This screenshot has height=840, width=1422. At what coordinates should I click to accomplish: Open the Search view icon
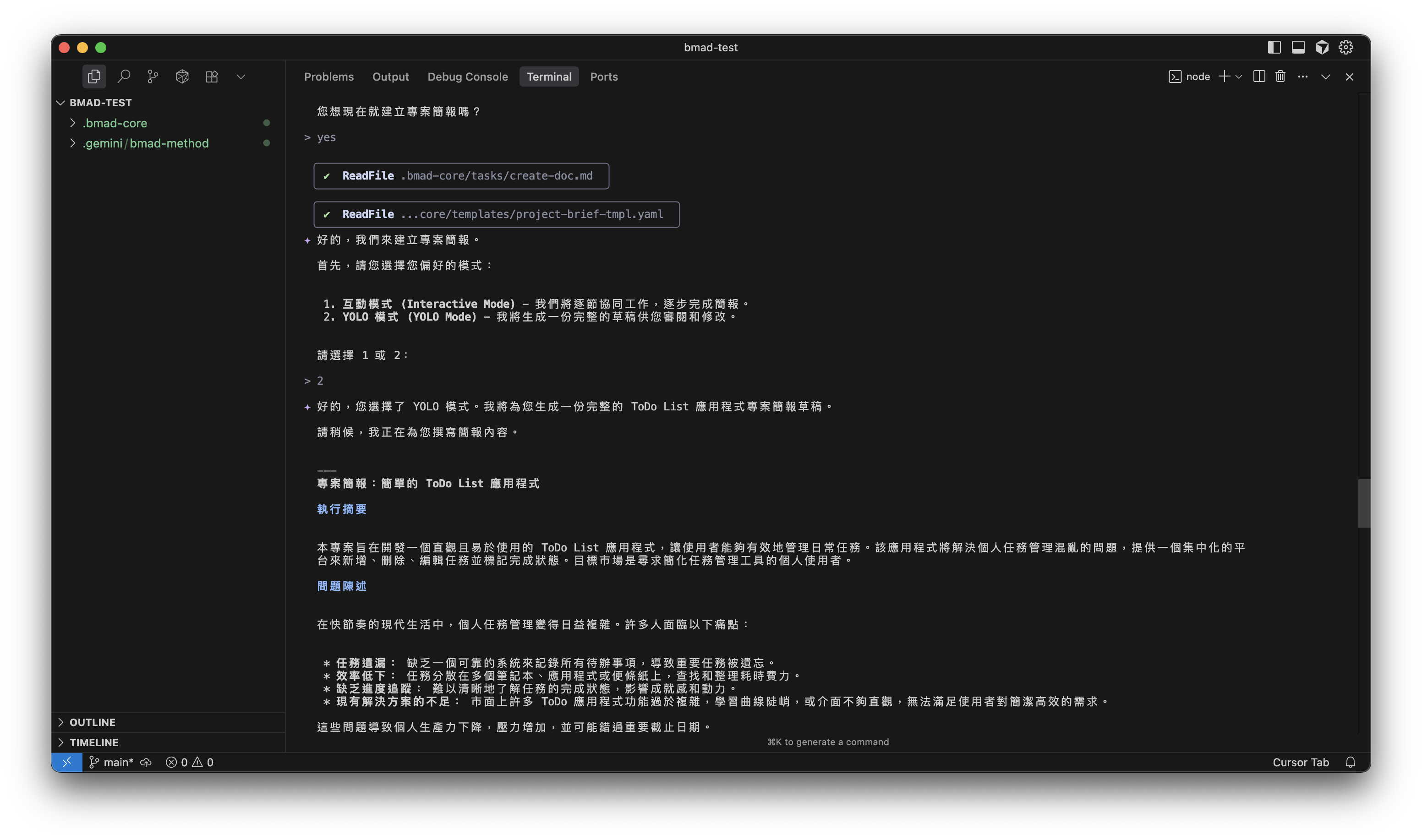click(x=123, y=76)
